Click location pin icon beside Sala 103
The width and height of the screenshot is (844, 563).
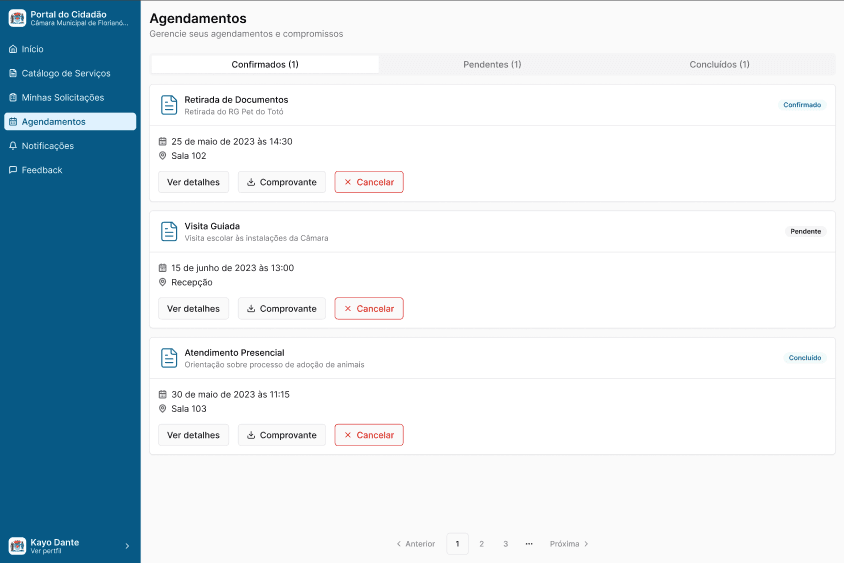pos(163,409)
